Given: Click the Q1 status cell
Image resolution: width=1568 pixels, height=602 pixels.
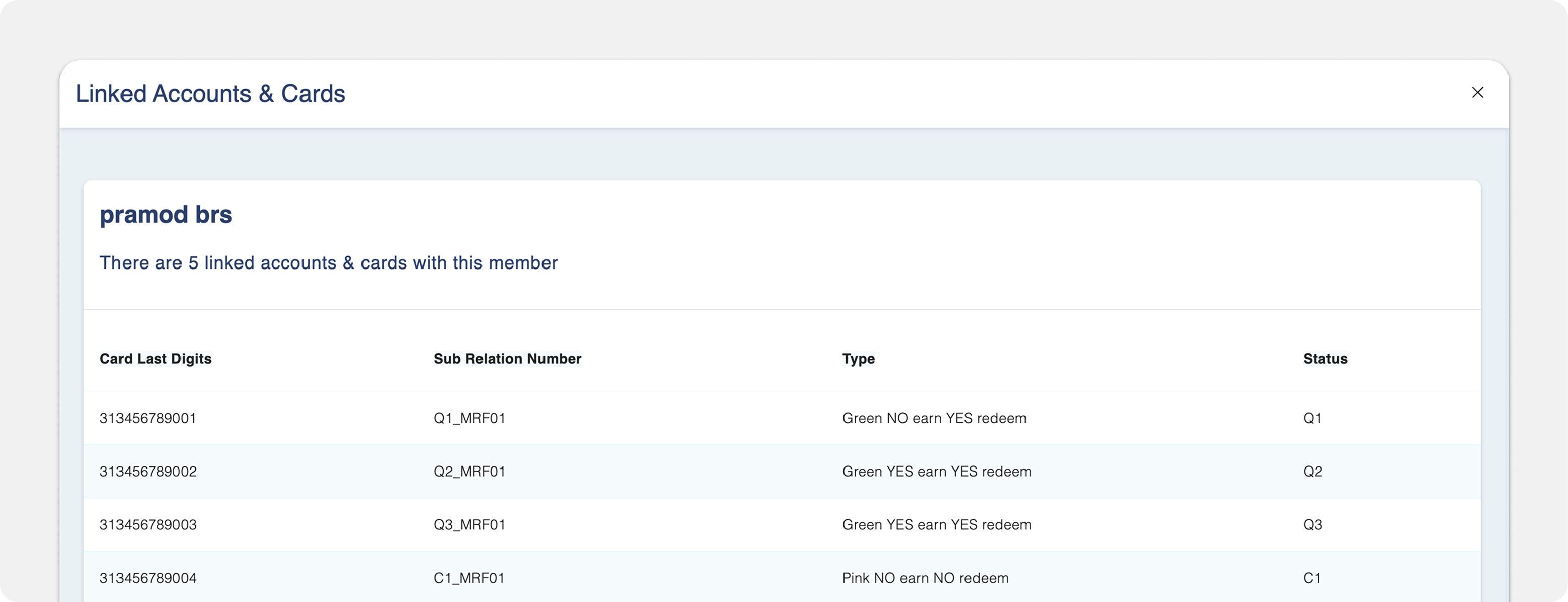Looking at the screenshot, I should [1312, 418].
